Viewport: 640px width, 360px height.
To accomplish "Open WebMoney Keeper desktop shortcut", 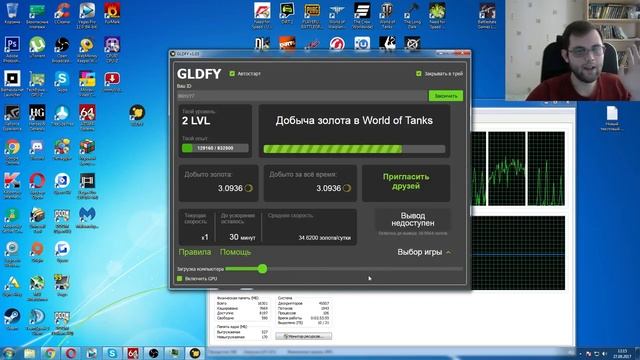I will tap(87, 49).
